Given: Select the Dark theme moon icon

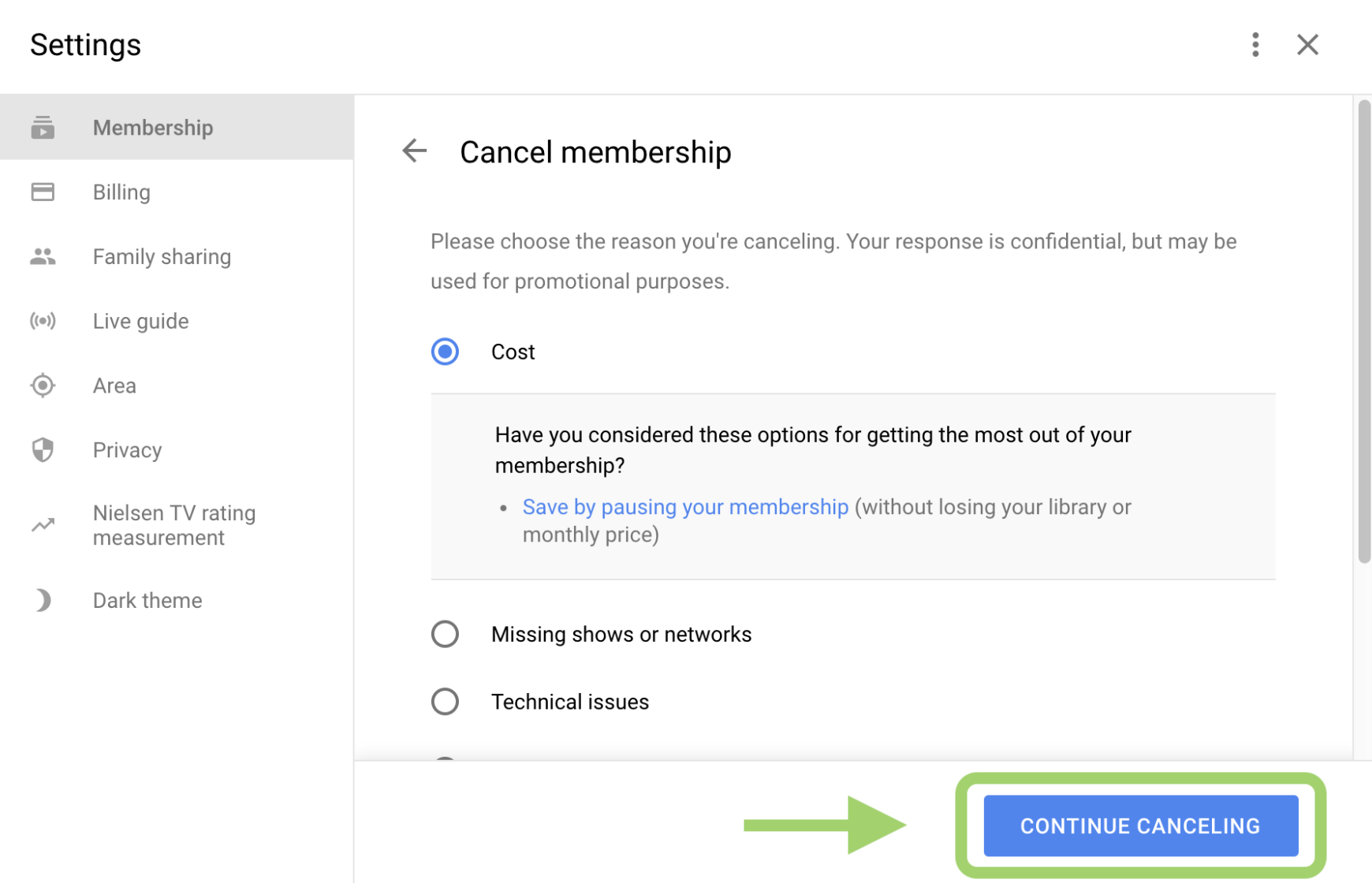Looking at the screenshot, I should coord(43,600).
